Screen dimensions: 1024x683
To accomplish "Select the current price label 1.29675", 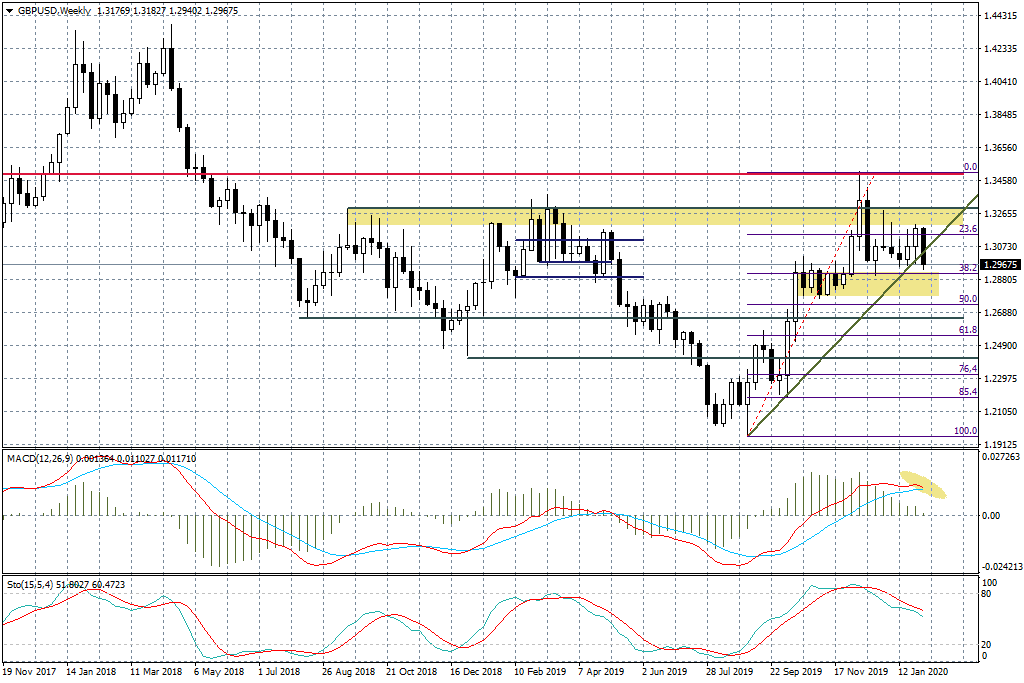I will coord(999,265).
